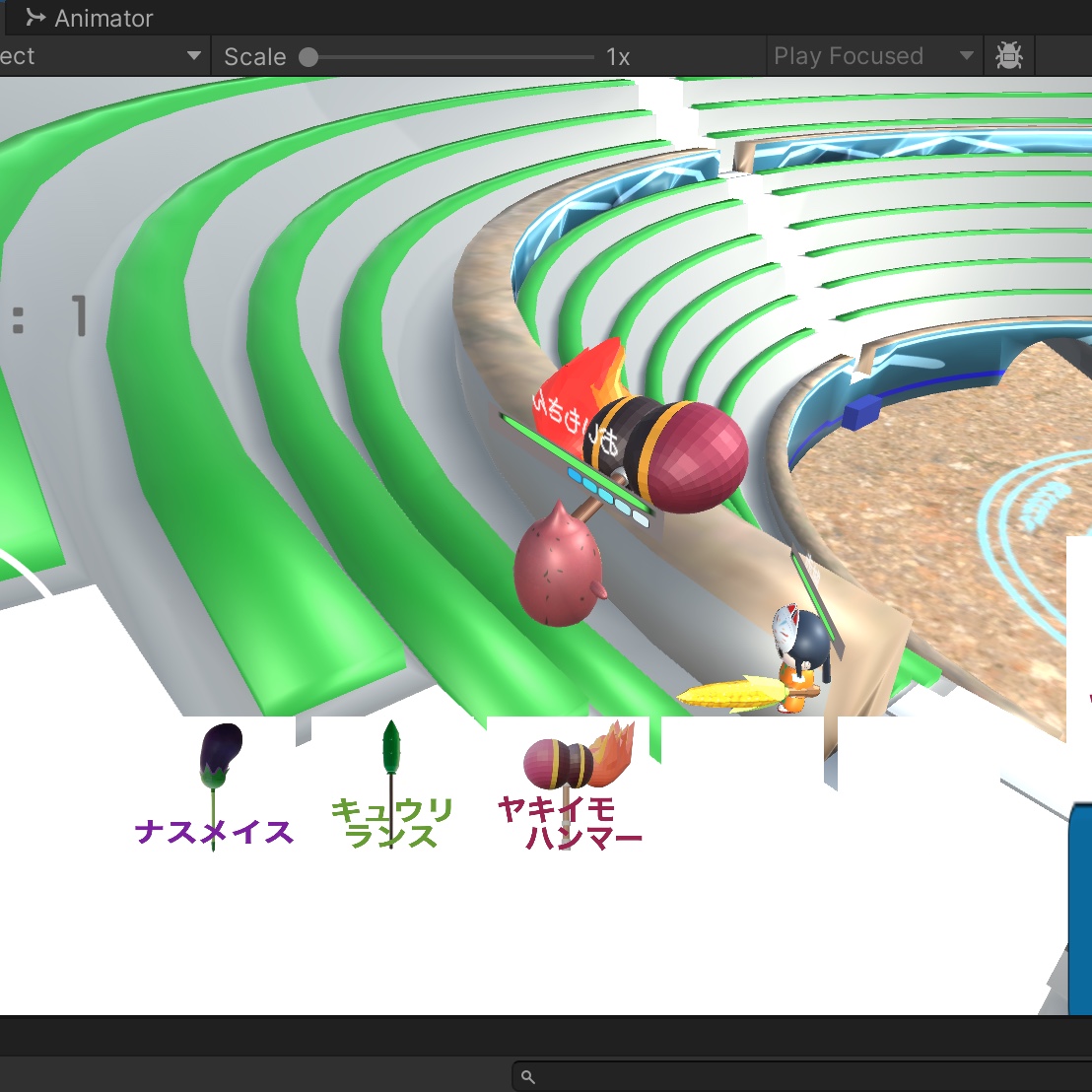
Task: Select the eggplant mace weapon icon
Action: pyautogui.click(x=221, y=757)
